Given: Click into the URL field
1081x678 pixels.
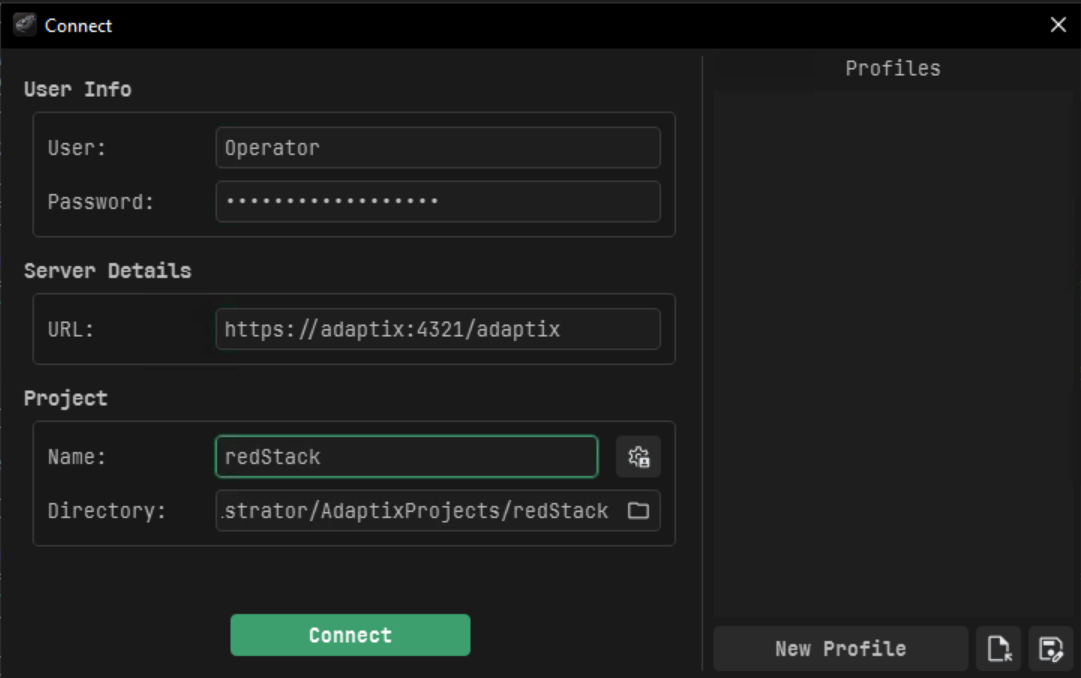Looking at the screenshot, I should (438, 329).
